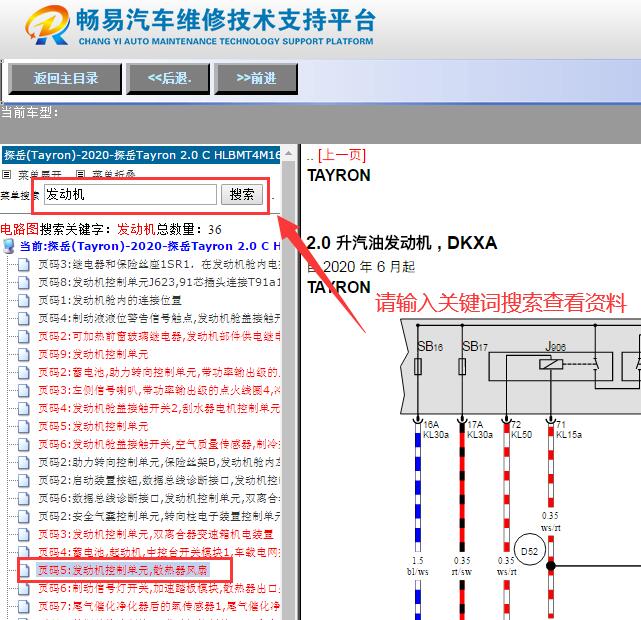
Task: Open 页码2:安全气囊控制单元 entry
Action: (159, 516)
